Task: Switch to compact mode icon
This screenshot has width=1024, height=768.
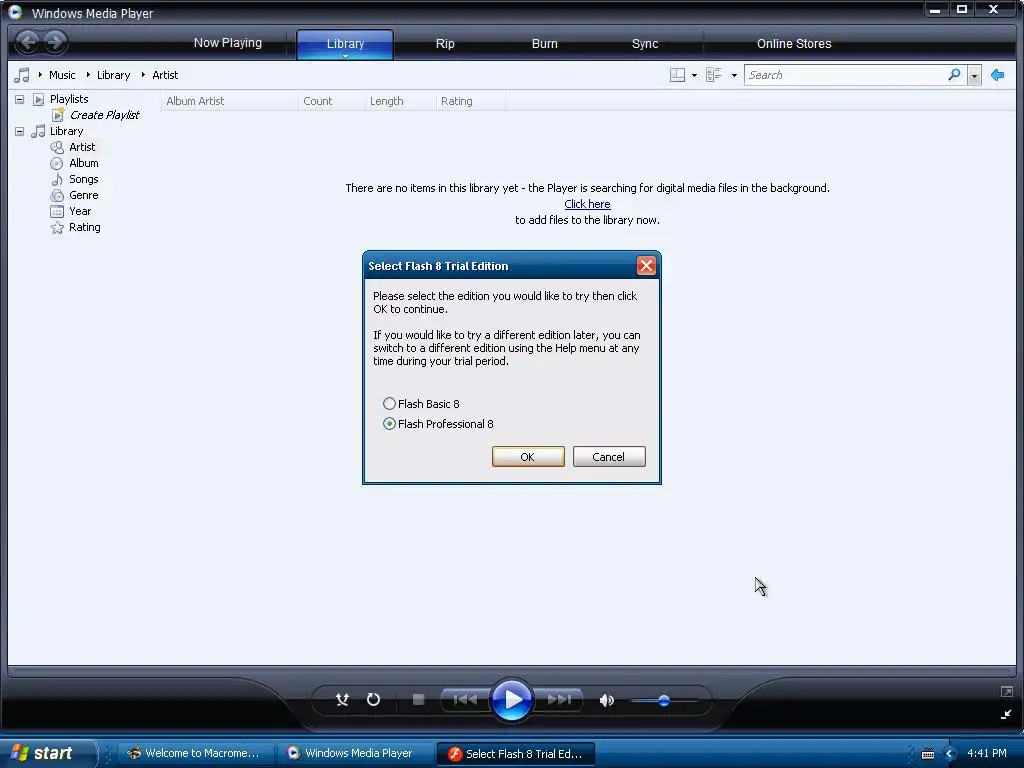Action: coord(1006,714)
